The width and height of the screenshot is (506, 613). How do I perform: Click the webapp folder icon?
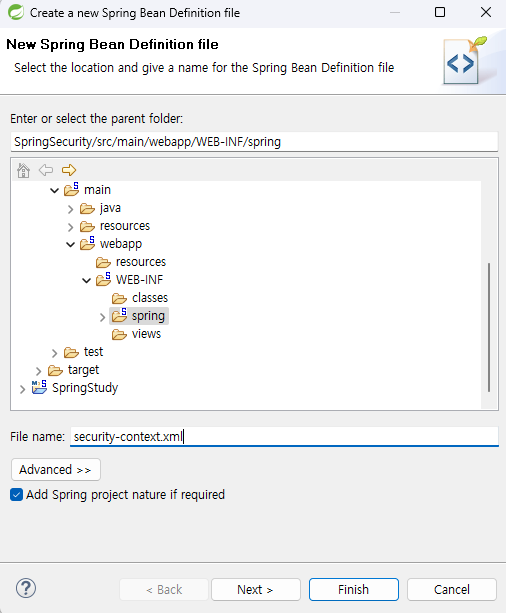88,243
